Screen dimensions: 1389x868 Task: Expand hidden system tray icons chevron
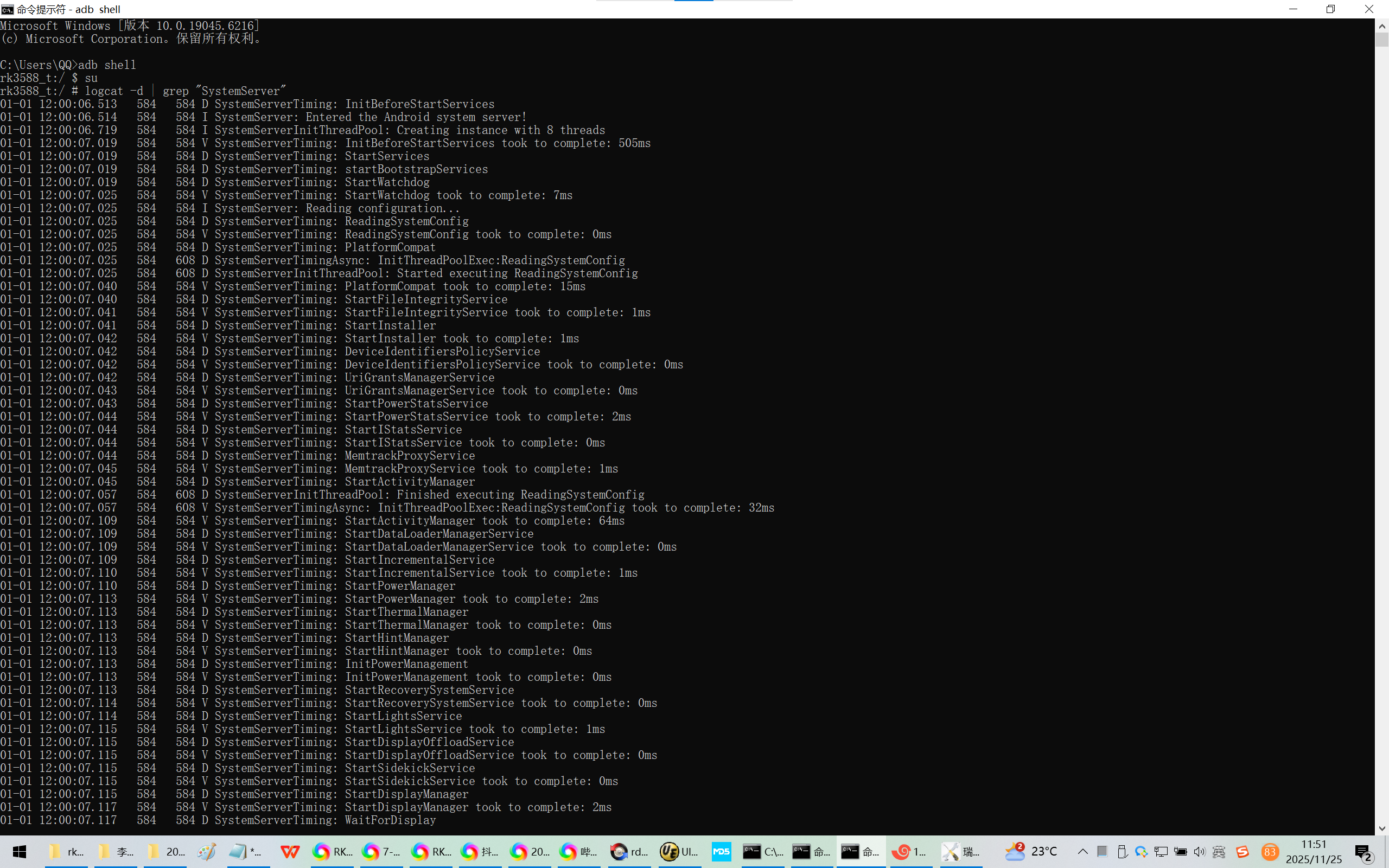(1082, 851)
